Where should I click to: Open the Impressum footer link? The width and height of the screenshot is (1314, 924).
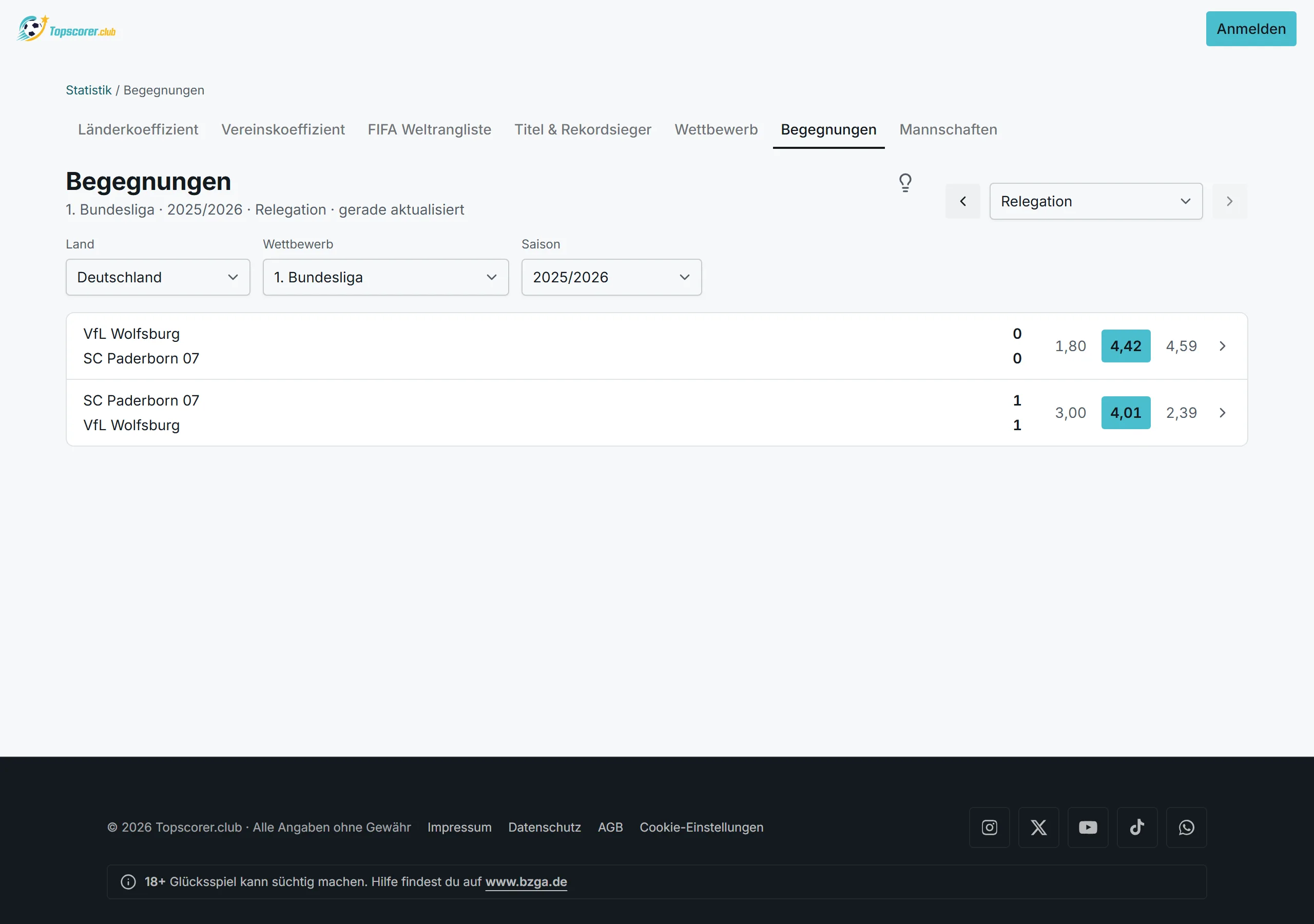pyautogui.click(x=459, y=827)
